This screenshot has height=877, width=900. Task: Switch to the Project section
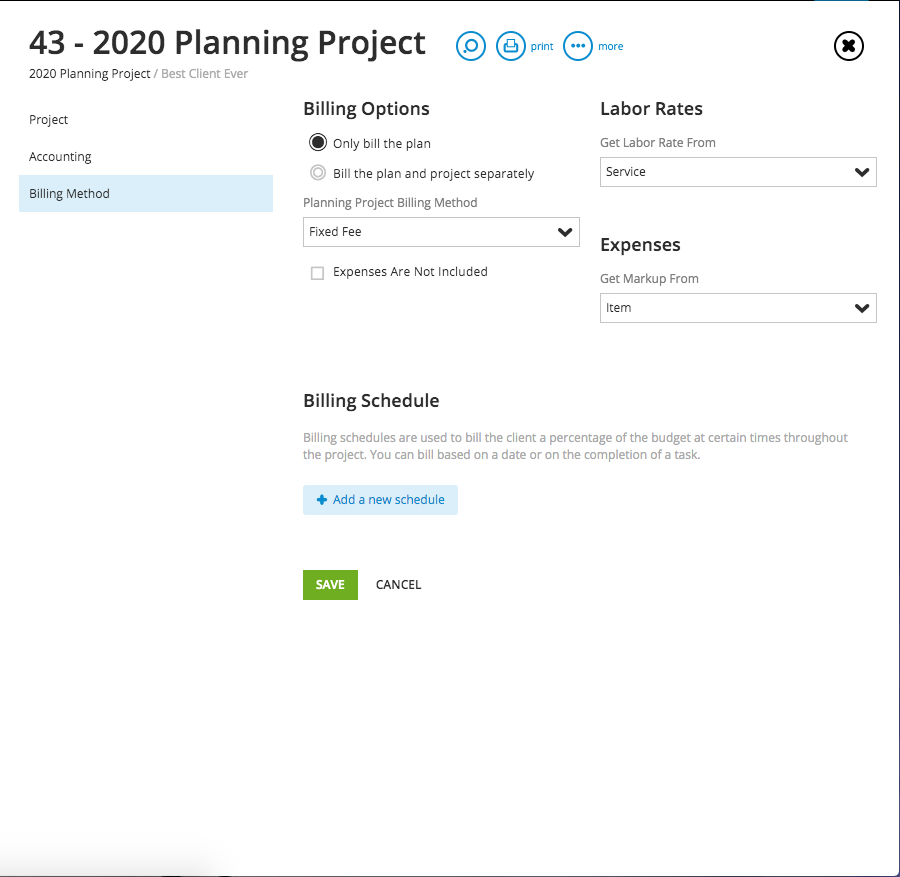49,120
